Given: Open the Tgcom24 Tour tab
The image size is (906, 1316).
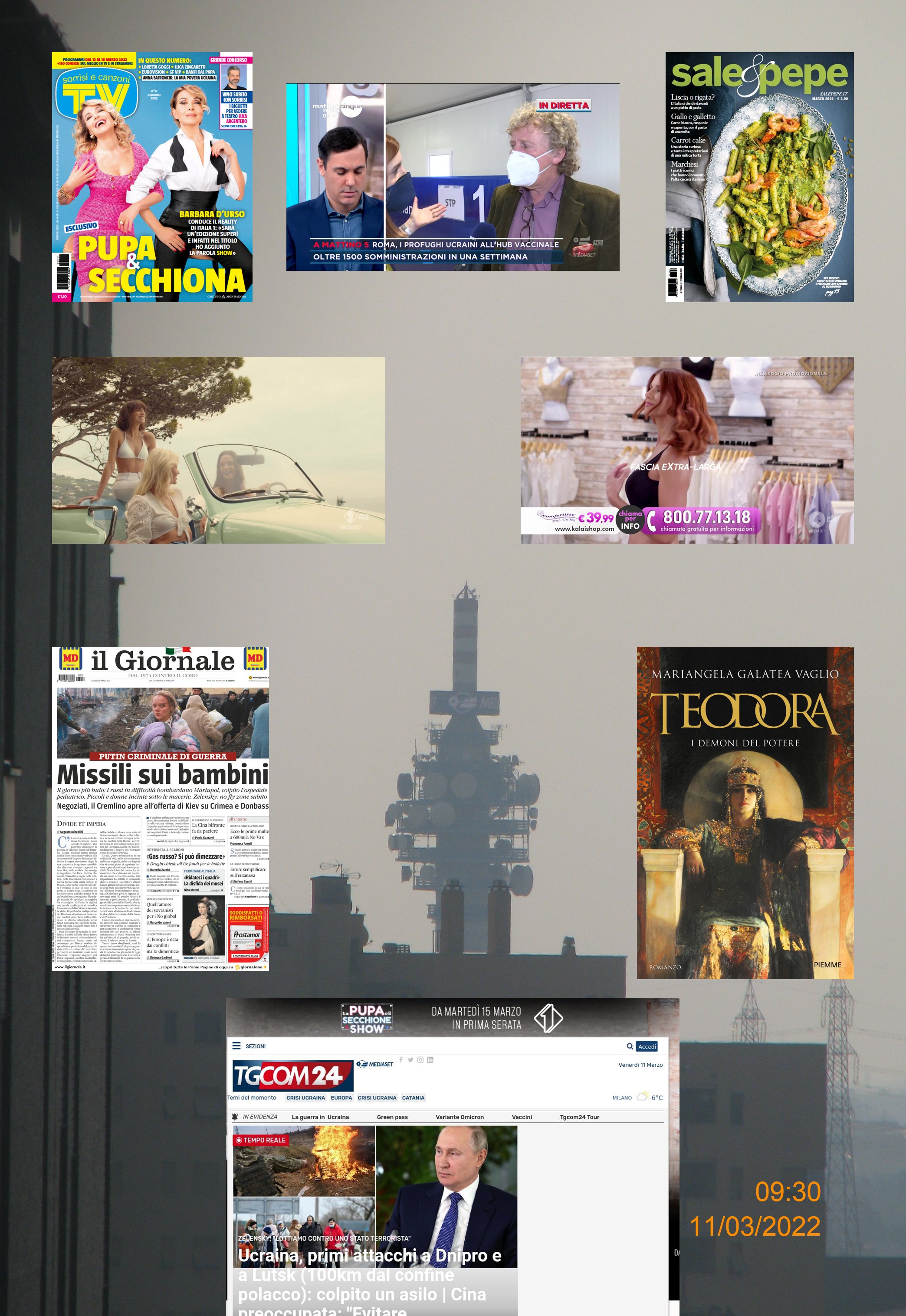Looking at the screenshot, I should click(x=579, y=1117).
